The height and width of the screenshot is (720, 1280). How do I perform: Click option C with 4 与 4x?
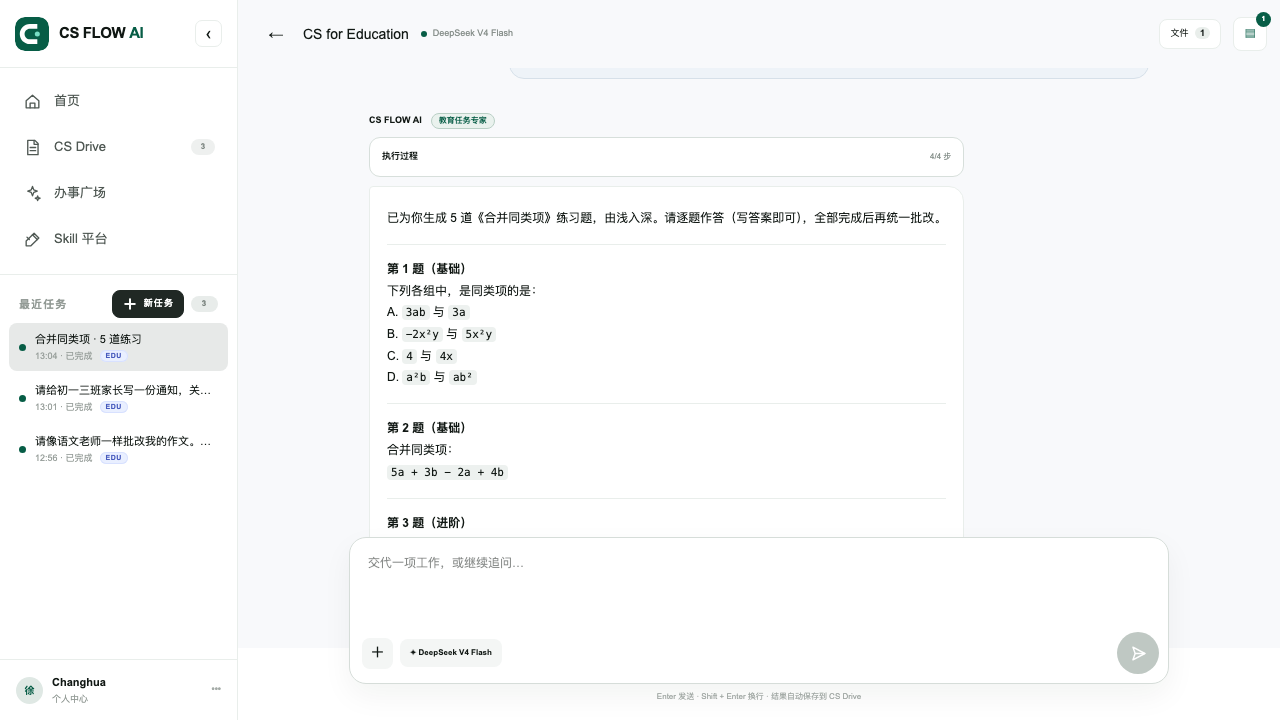(x=422, y=356)
